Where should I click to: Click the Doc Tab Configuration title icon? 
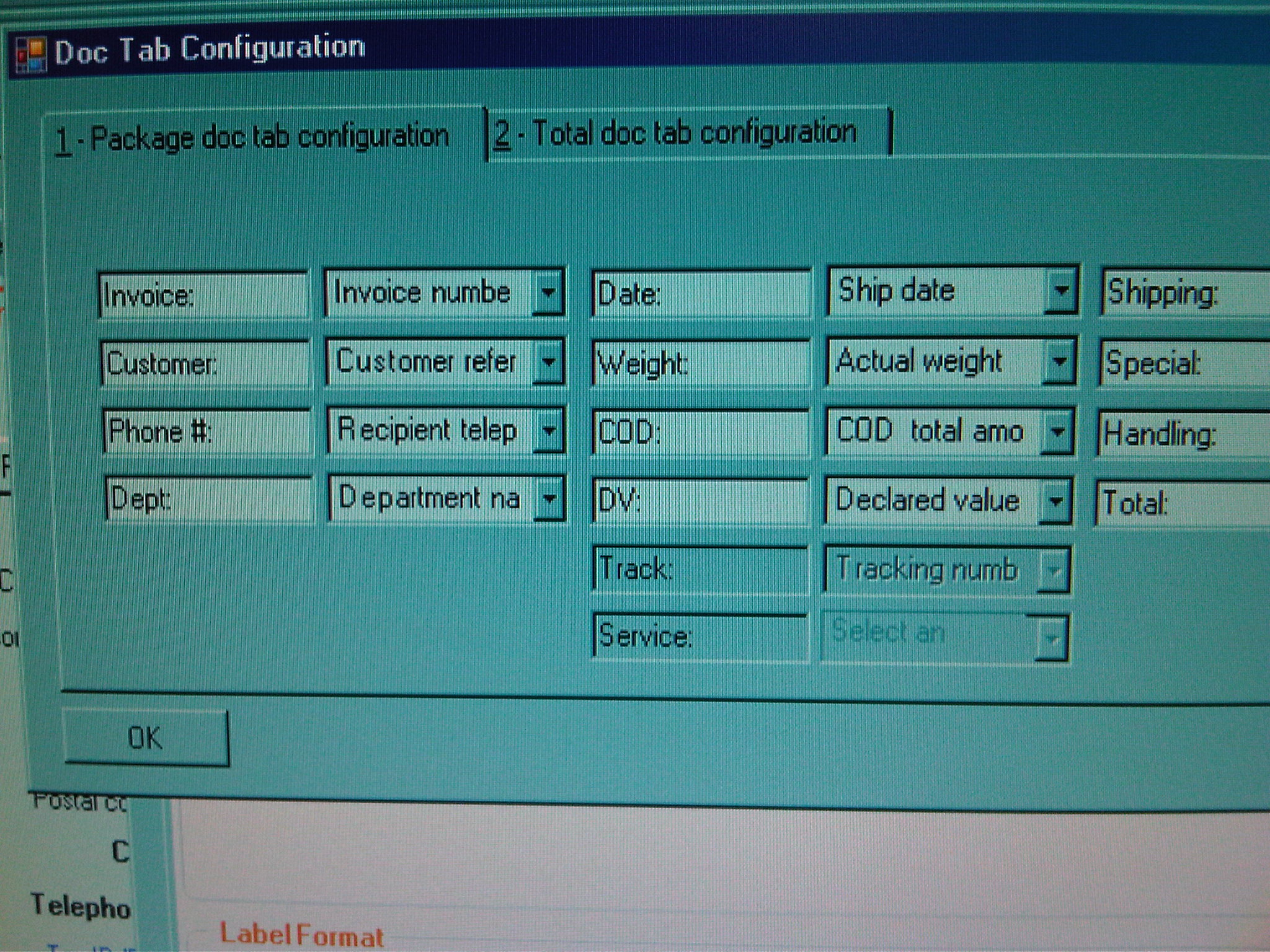(31, 55)
